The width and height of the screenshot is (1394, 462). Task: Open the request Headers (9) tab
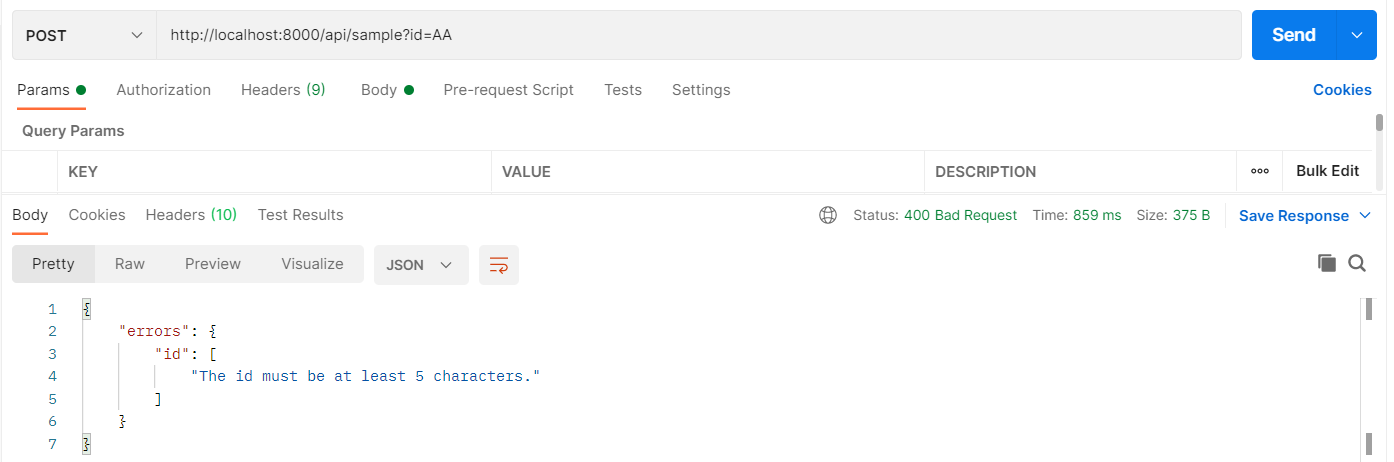(283, 90)
